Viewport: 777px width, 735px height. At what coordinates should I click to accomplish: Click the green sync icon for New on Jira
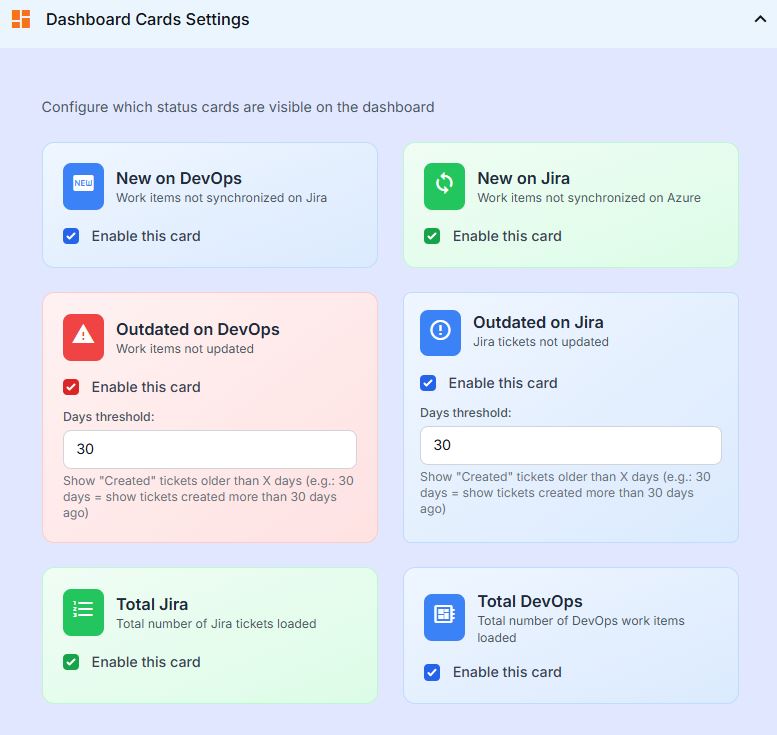(444, 187)
